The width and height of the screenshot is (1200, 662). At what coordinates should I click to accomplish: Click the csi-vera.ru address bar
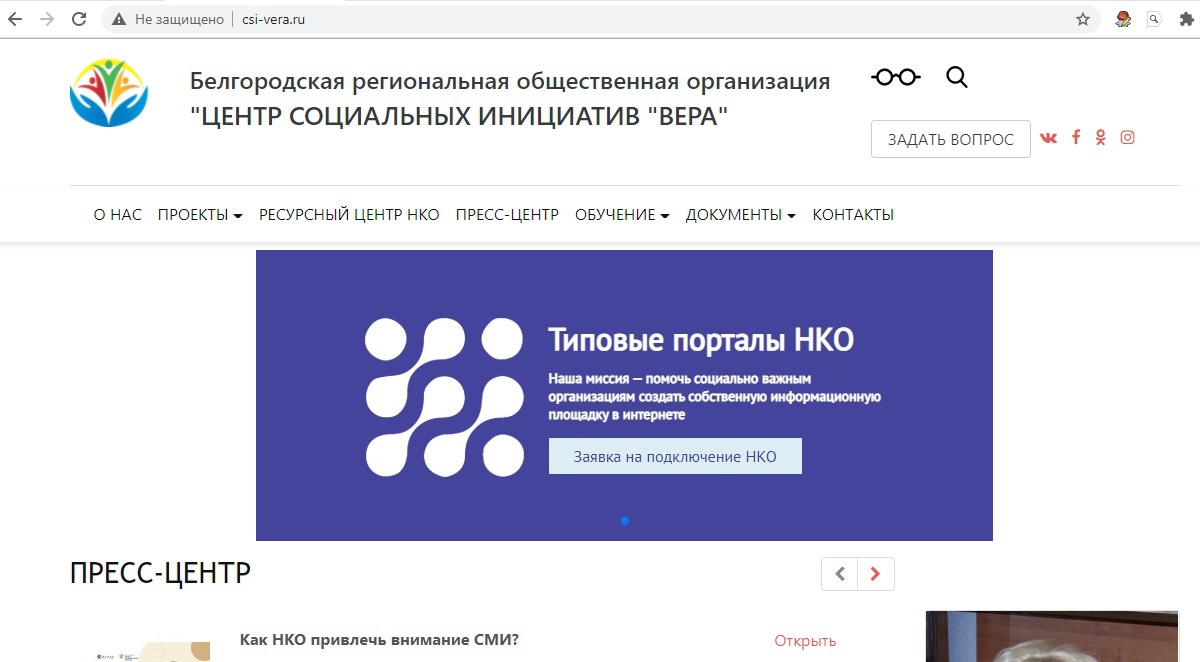600,19
